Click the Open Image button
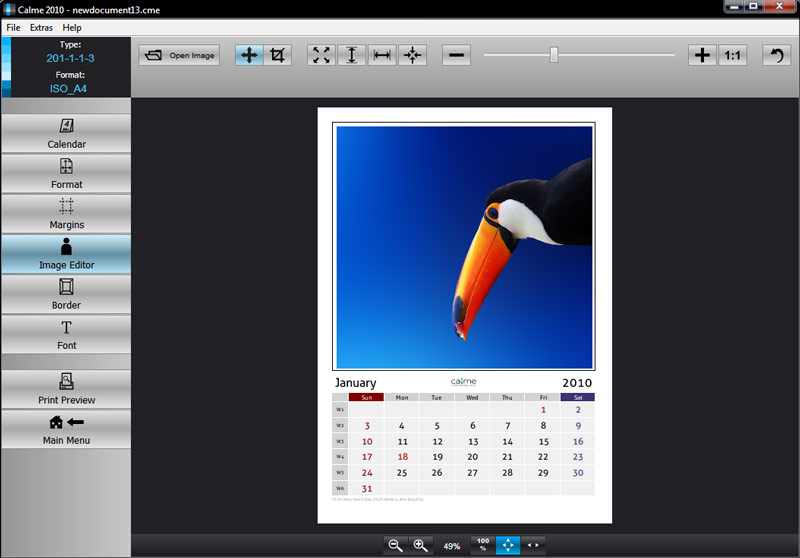Viewport: 800px width, 558px height. [x=180, y=56]
